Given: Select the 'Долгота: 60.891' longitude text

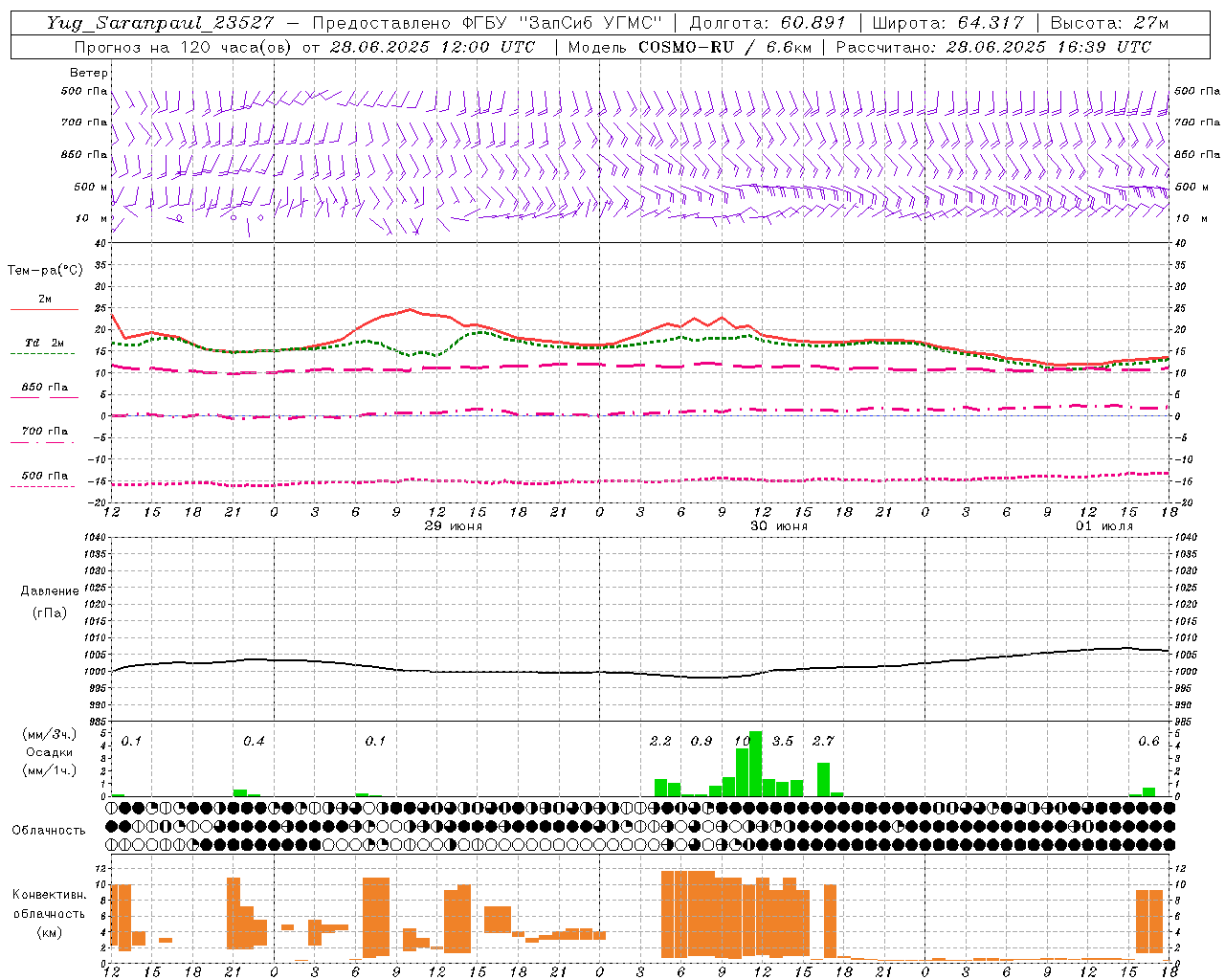Looking at the screenshot, I should [x=768, y=23].
